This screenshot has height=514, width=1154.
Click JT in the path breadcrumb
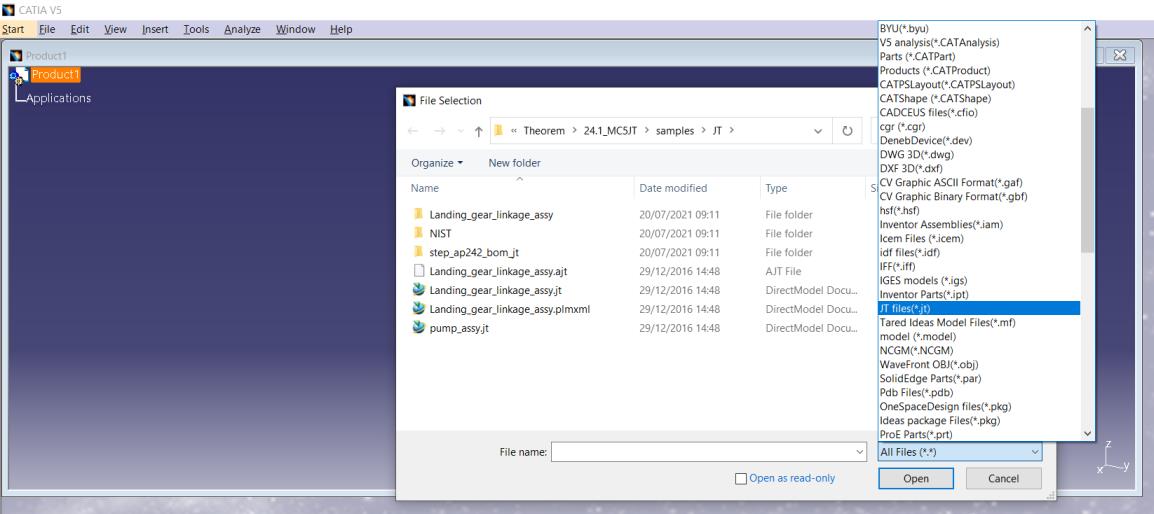(717, 130)
